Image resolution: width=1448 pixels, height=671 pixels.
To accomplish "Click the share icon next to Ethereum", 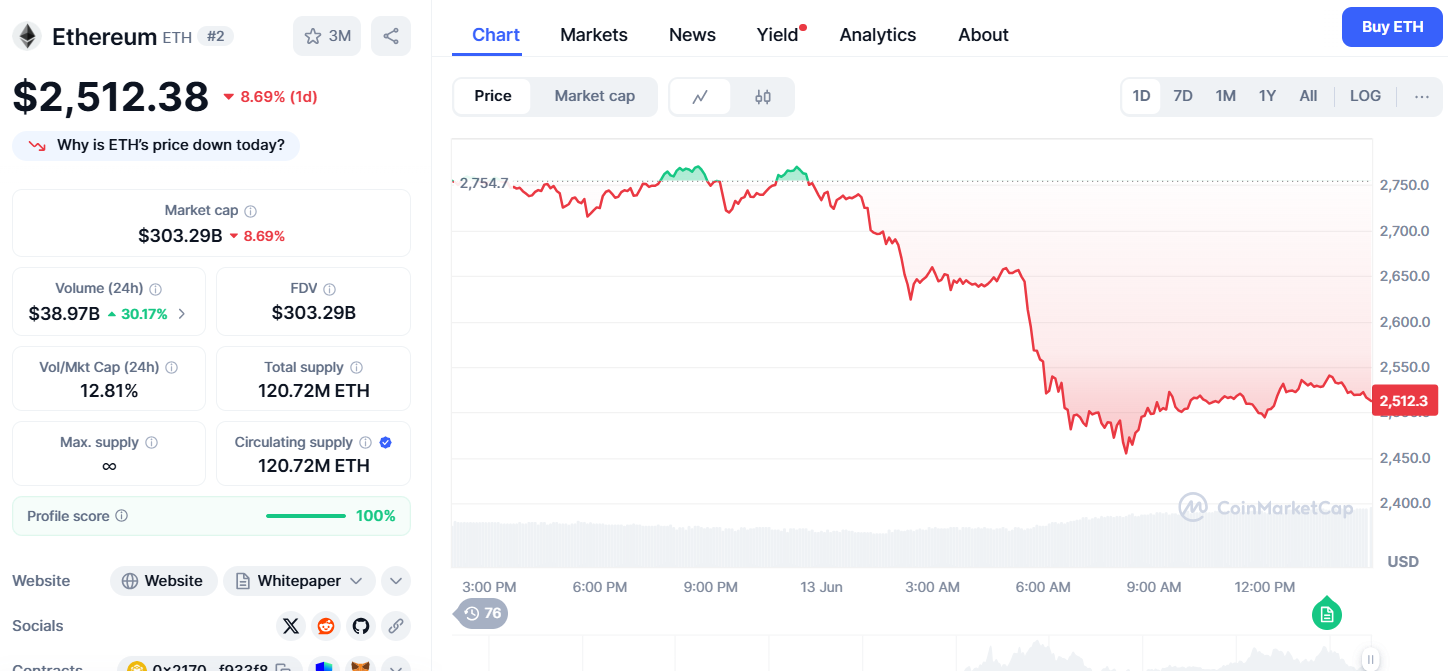I will (x=391, y=36).
